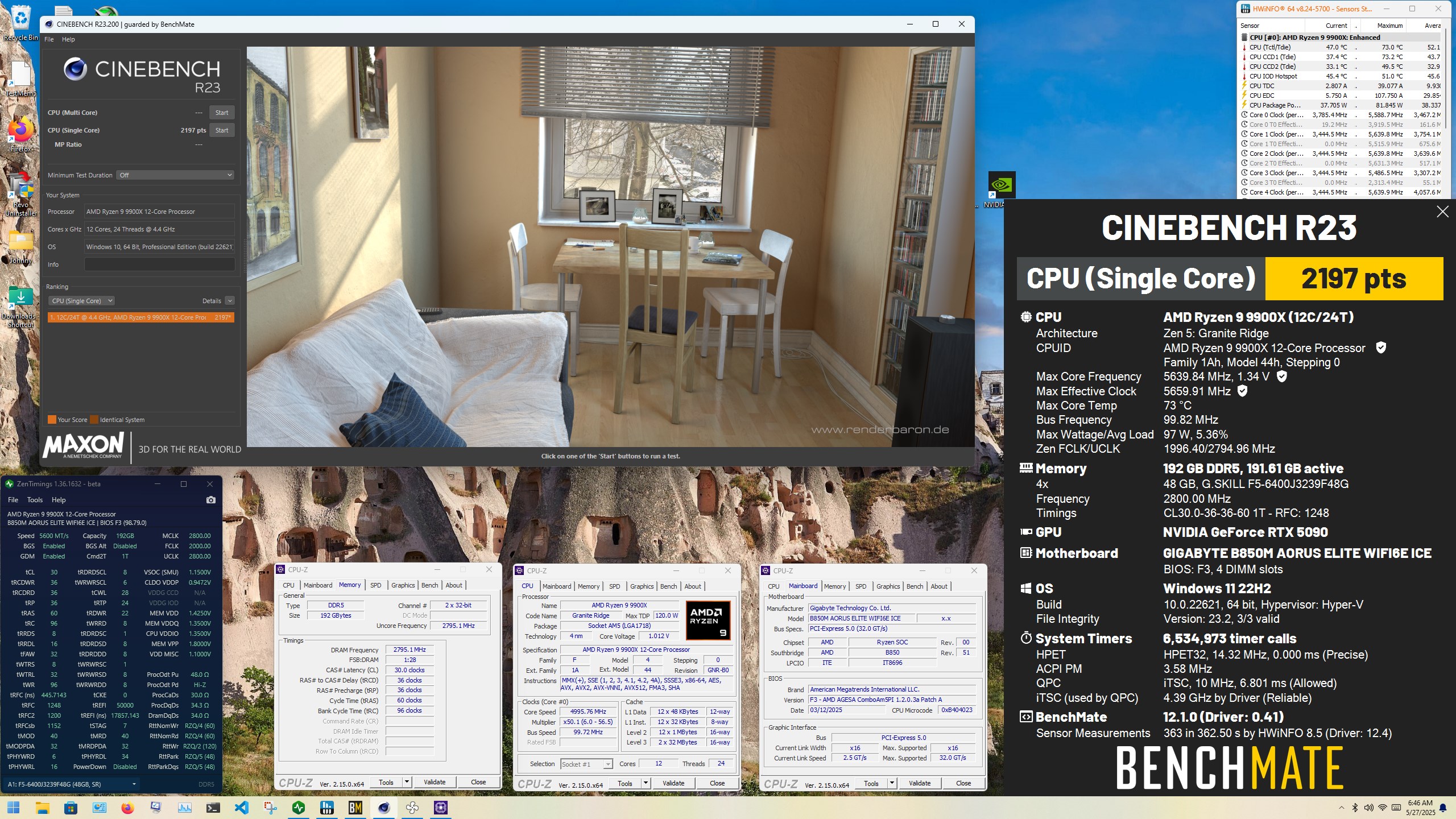
Task: Select Mainboard tab in CPU-Z CPU window
Action: pyautogui.click(x=556, y=586)
